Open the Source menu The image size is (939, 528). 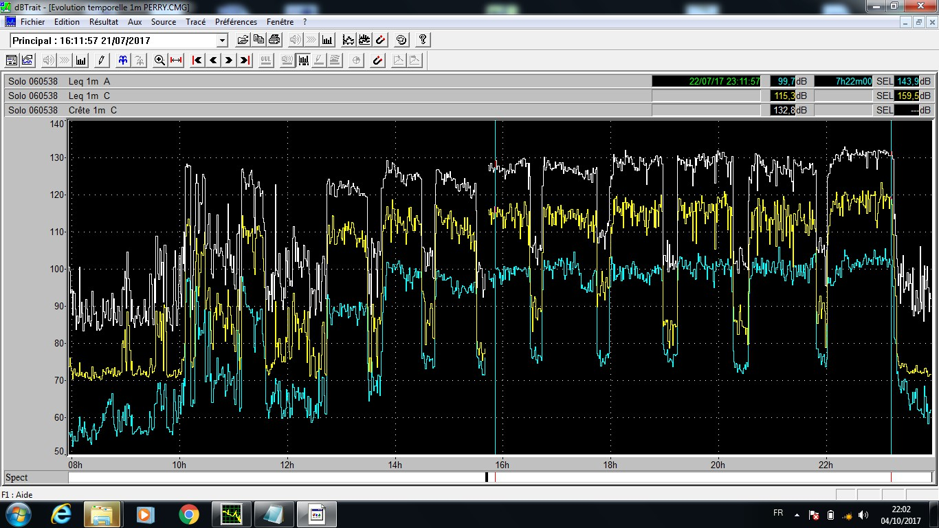click(x=163, y=22)
